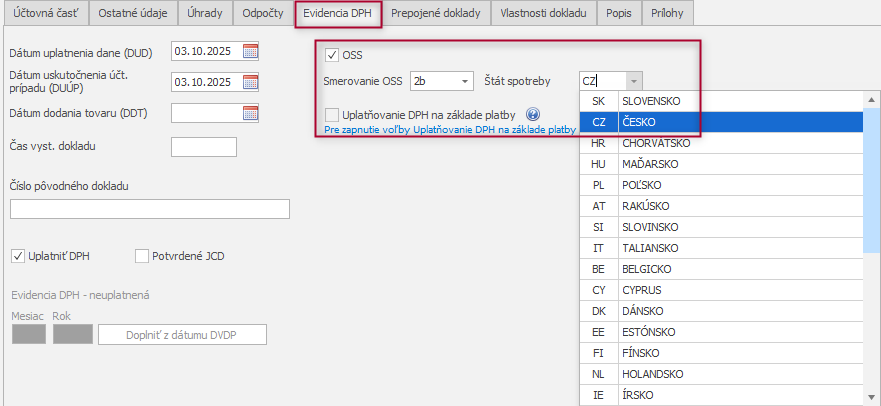Click the Číslo pôvodného dokladu input field
Screen dimensions: 881x406
(x=149, y=209)
